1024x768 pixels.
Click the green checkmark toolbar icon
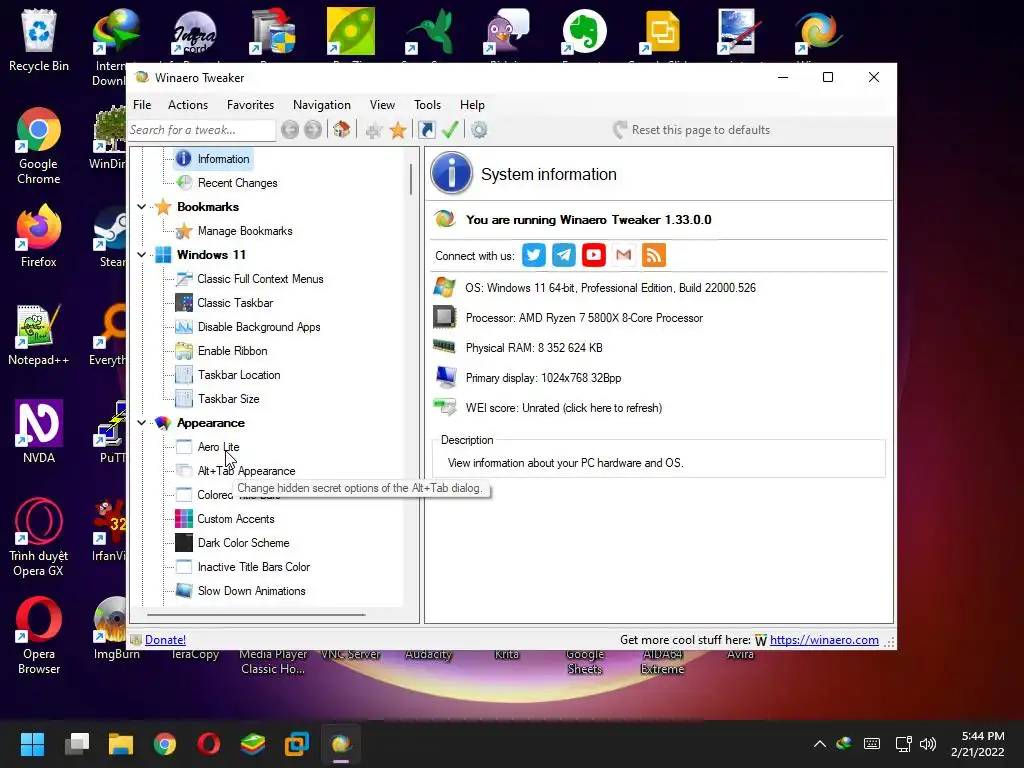[450, 130]
